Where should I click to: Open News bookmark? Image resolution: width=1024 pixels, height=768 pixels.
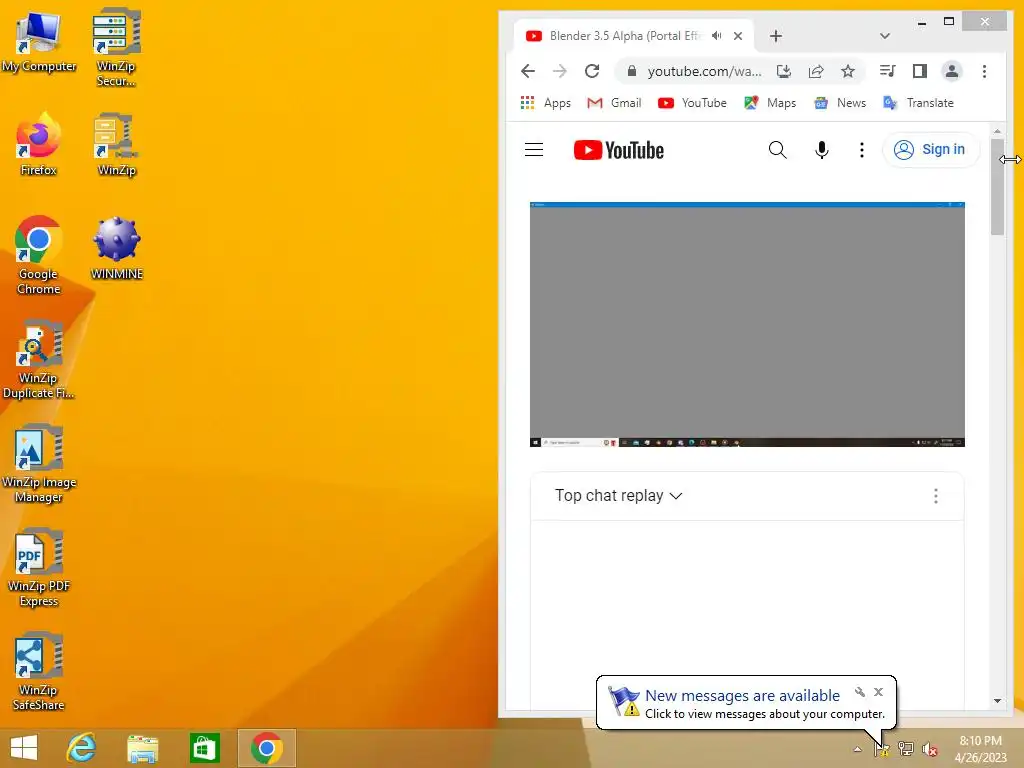840,103
